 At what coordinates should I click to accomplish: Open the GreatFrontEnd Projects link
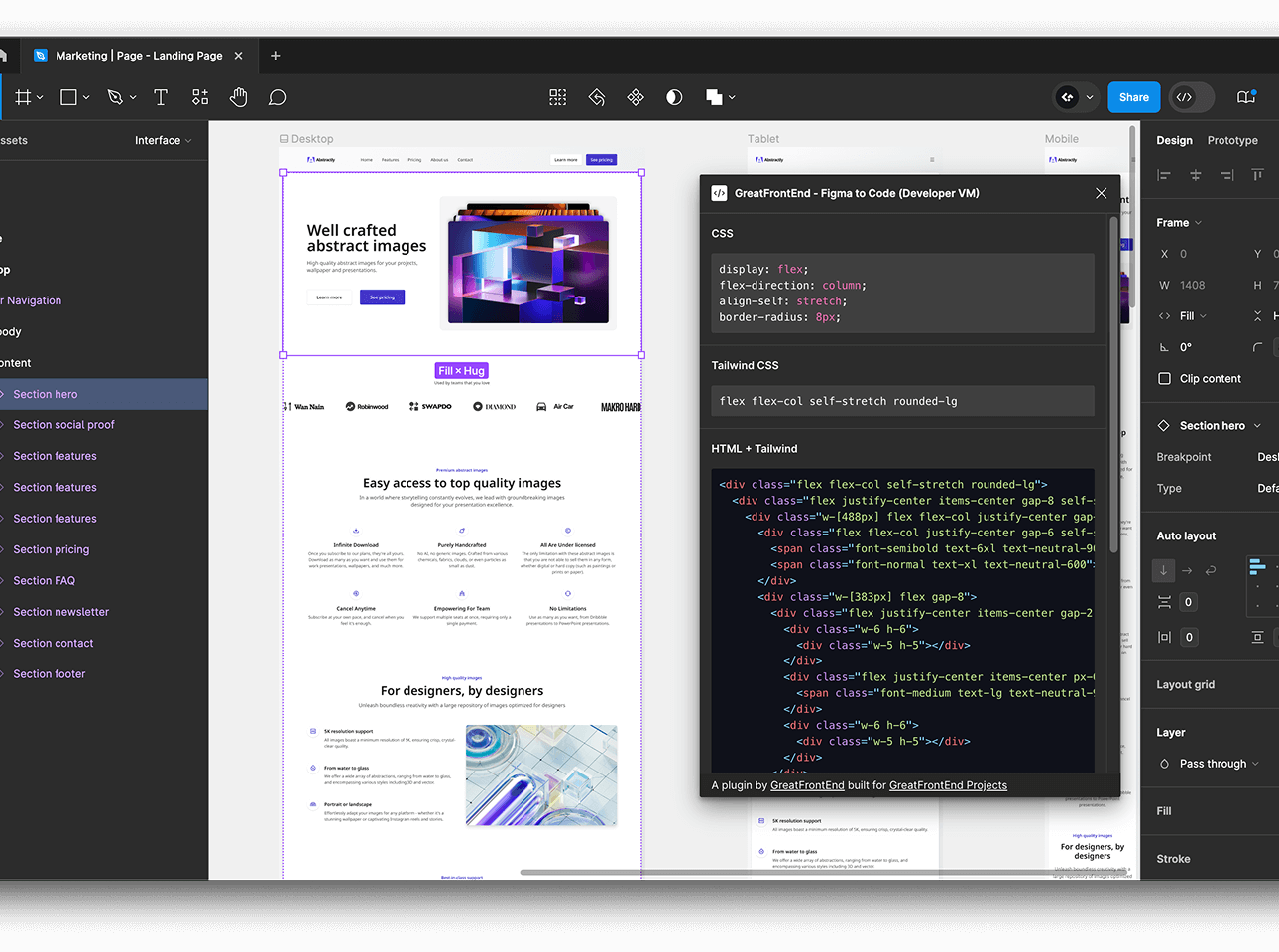click(948, 785)
